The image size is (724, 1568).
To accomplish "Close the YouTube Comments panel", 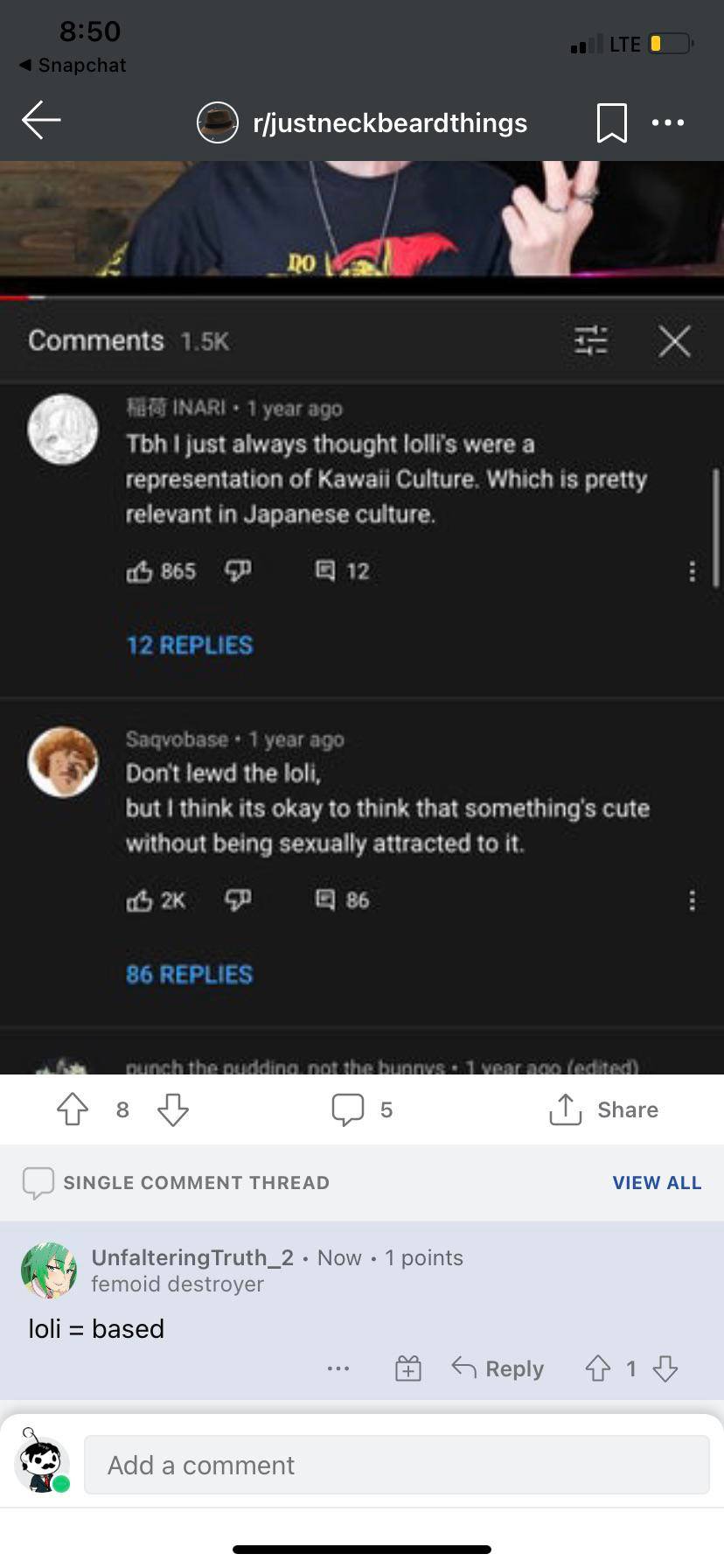I will [674, 340].
